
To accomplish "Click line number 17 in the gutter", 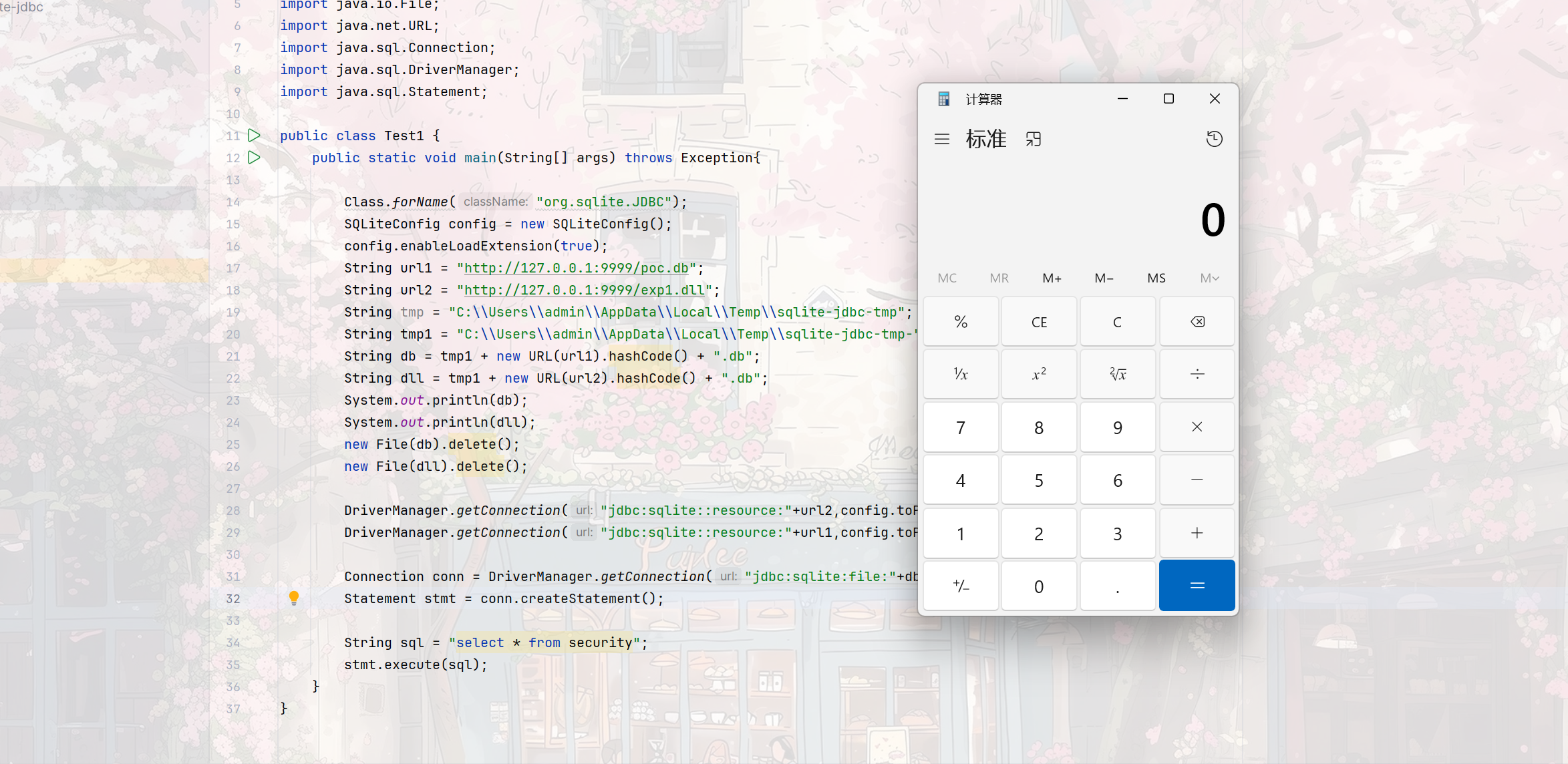I will tap(232, 268).
